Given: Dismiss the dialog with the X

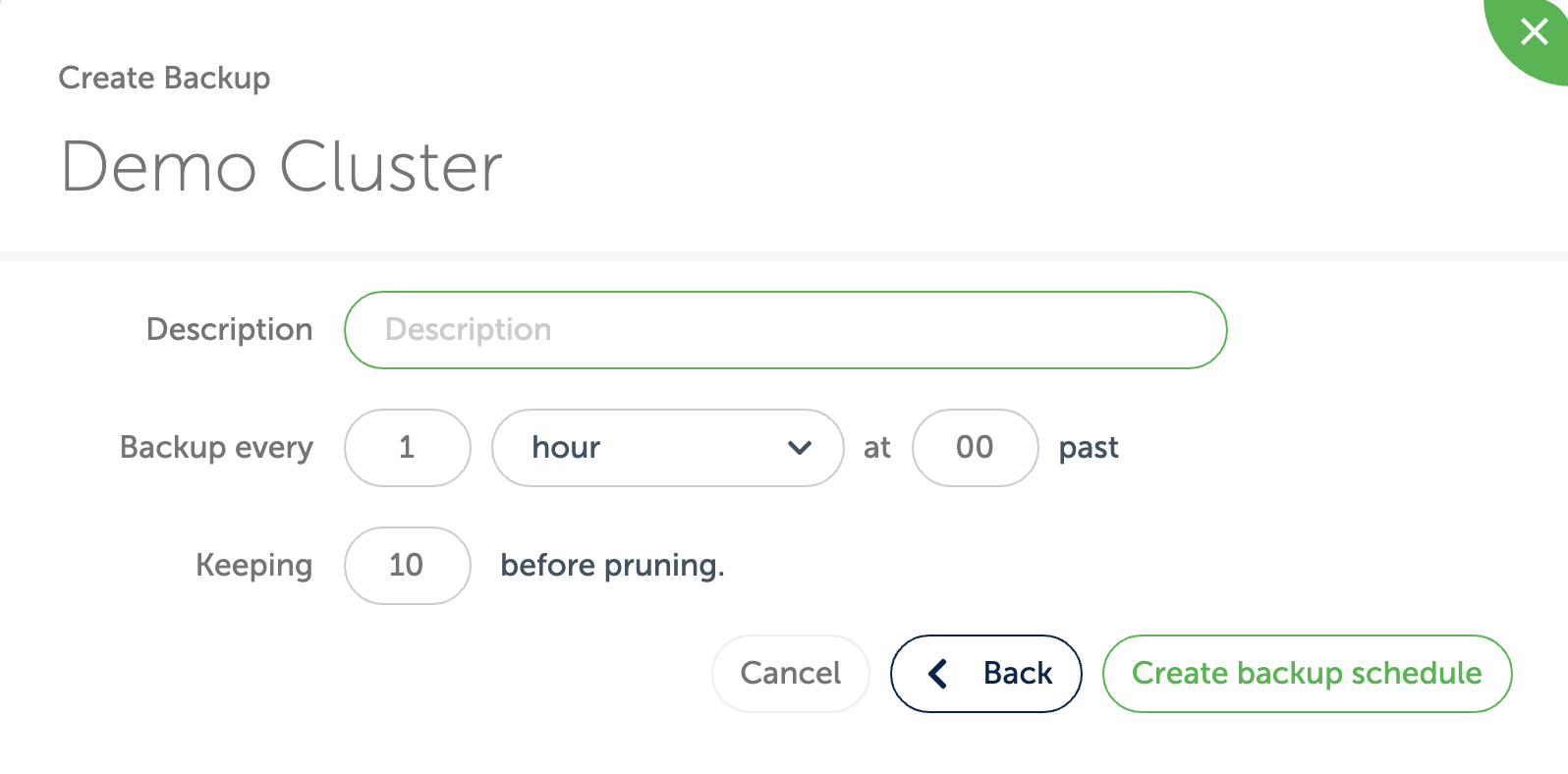Looking at the screenshot, I should click(x=1533, y=31).
